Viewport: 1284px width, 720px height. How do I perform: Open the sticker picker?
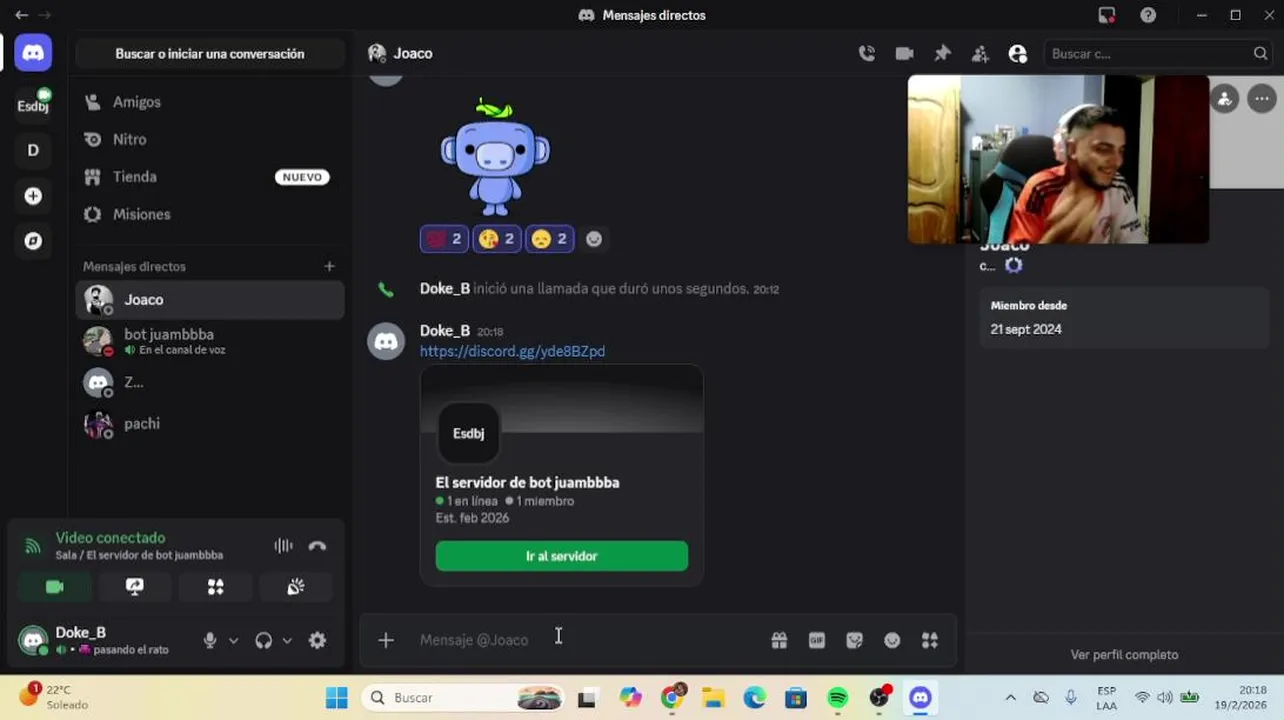(x=854, y=640)
